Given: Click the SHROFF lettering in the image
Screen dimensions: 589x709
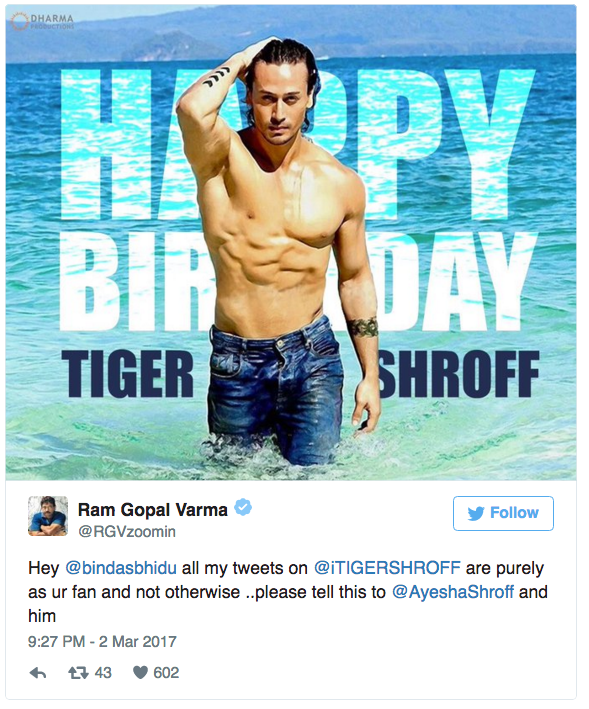Looking at the screenshot, I should [x=459, y=375].
